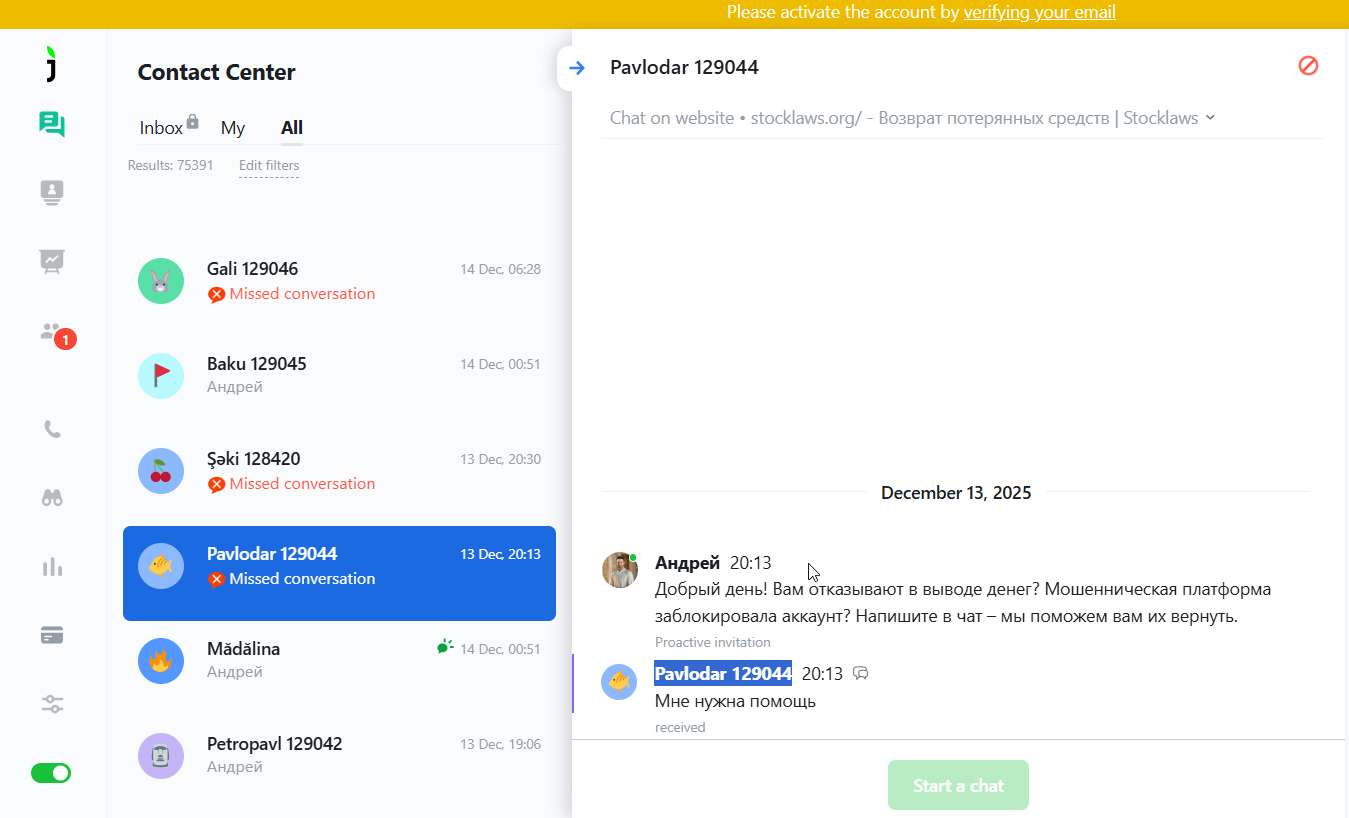
Task: Open the Petropavl 129042 conversation
Action: coord(339,755)
